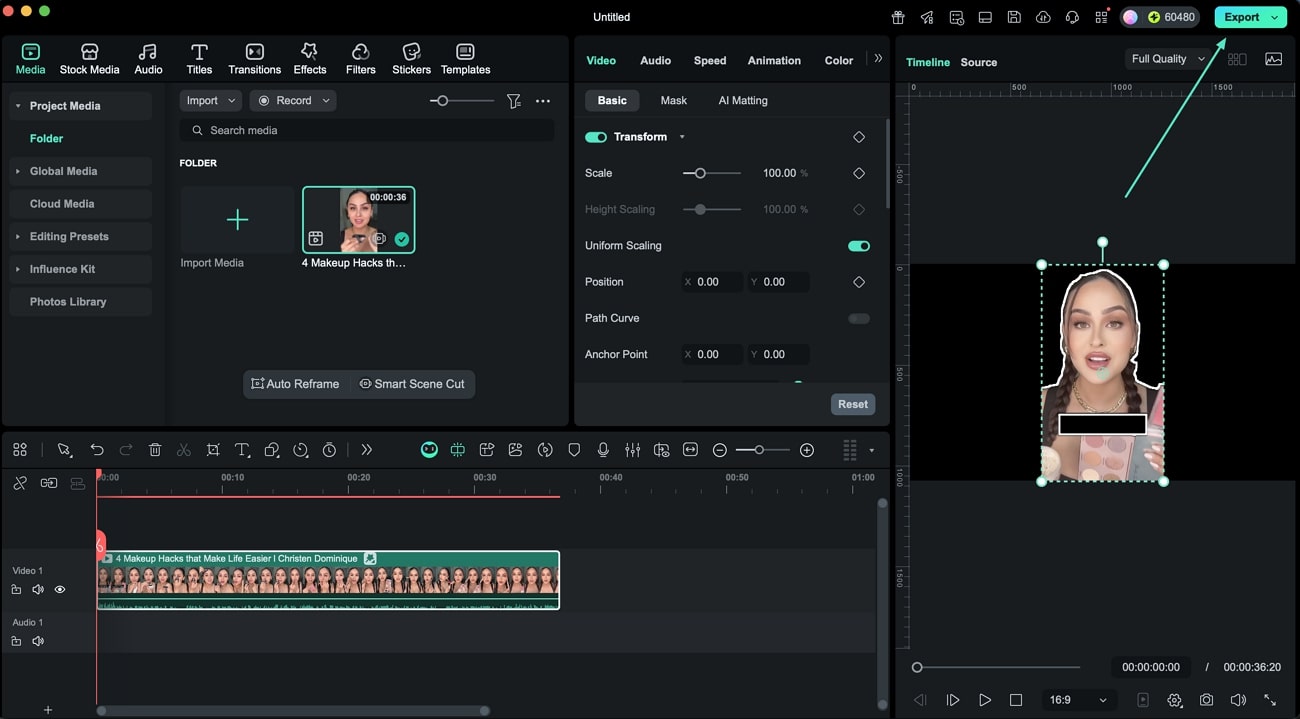
Task: Take a Snapshot with the camera icon
Action: point(1206,700)
